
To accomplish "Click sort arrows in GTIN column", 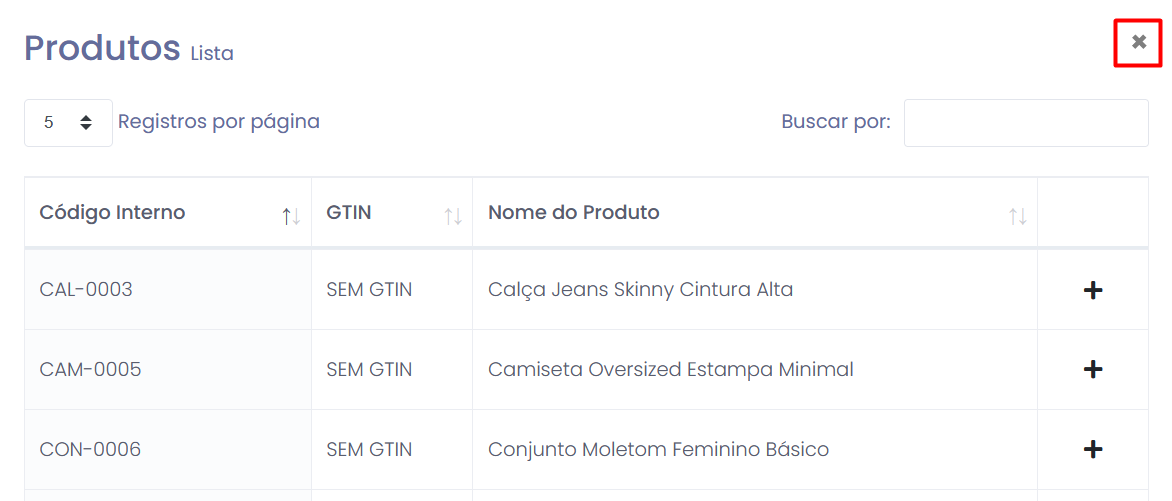I will [x=453, y=216].
